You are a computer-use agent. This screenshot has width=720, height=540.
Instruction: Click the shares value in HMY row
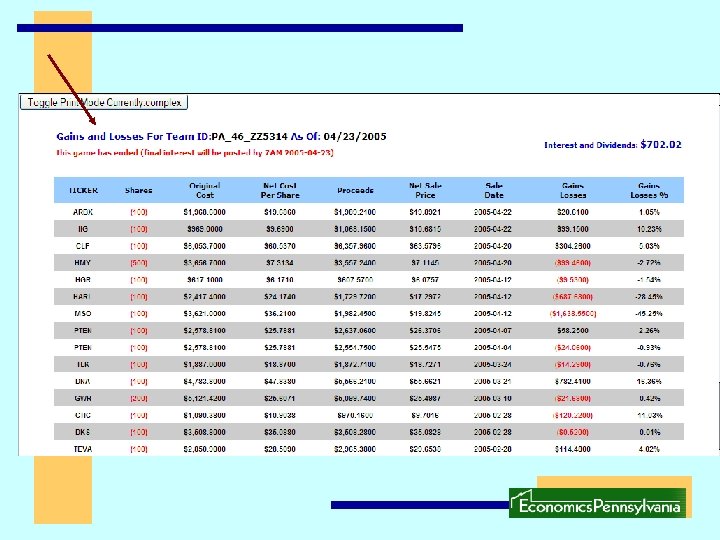[139, 263]
